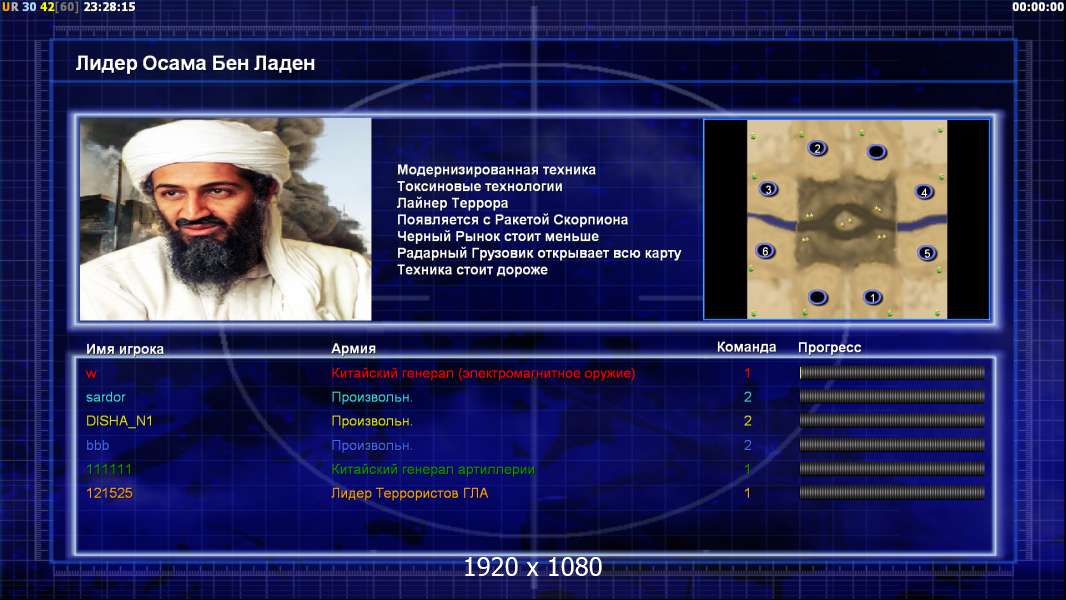The image size is (1066, 600).
Task: Click 'Произвольн.' army in sardor row
Action: [372, 397]
